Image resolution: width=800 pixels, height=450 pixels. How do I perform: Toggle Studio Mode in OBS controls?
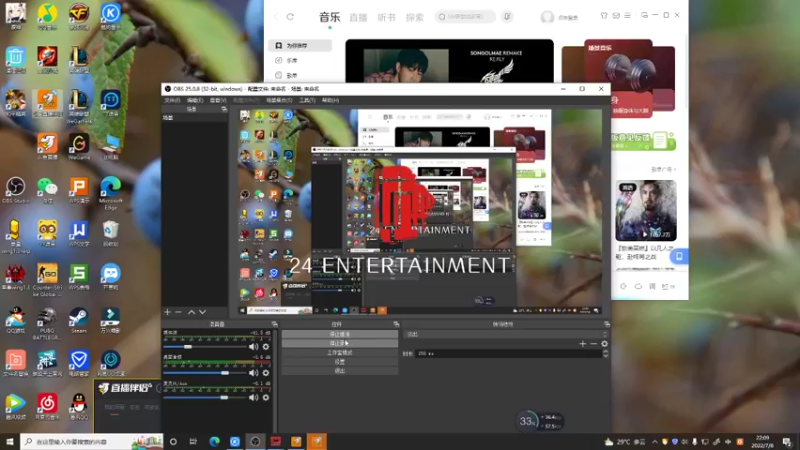(340, 353)
